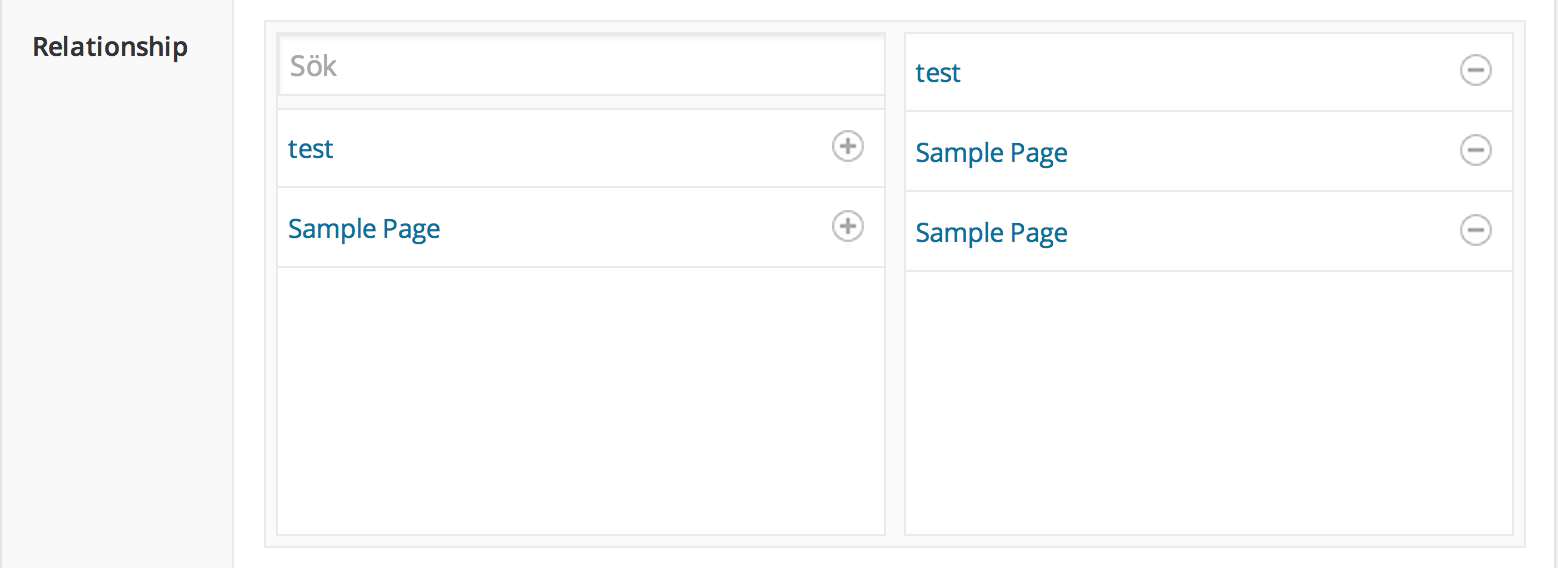This screenshot has height=568, width=1558.
Task: Open the test link in selected list
Action: [x=938, y=73]
